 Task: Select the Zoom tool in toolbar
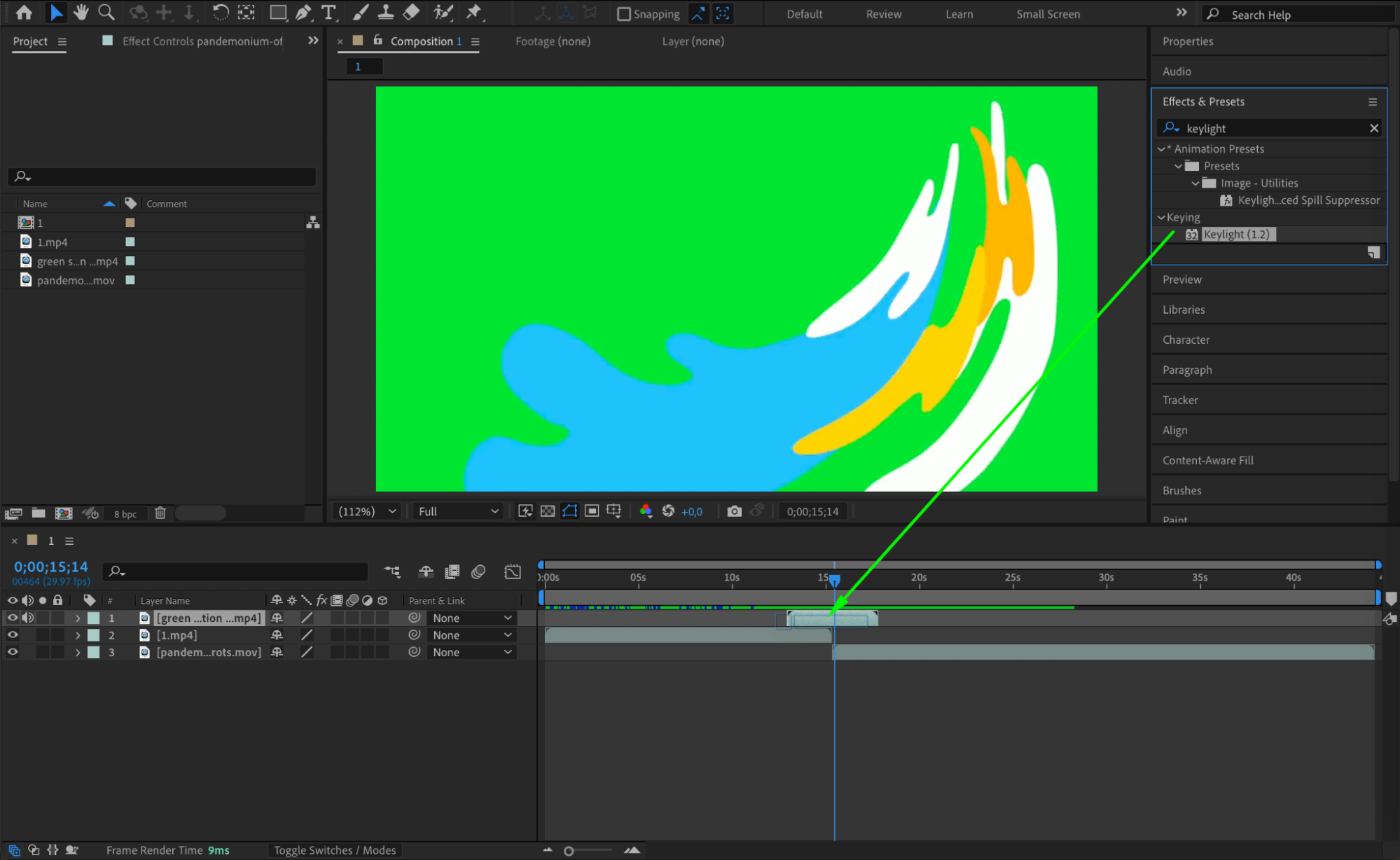[x=106, y=13]
